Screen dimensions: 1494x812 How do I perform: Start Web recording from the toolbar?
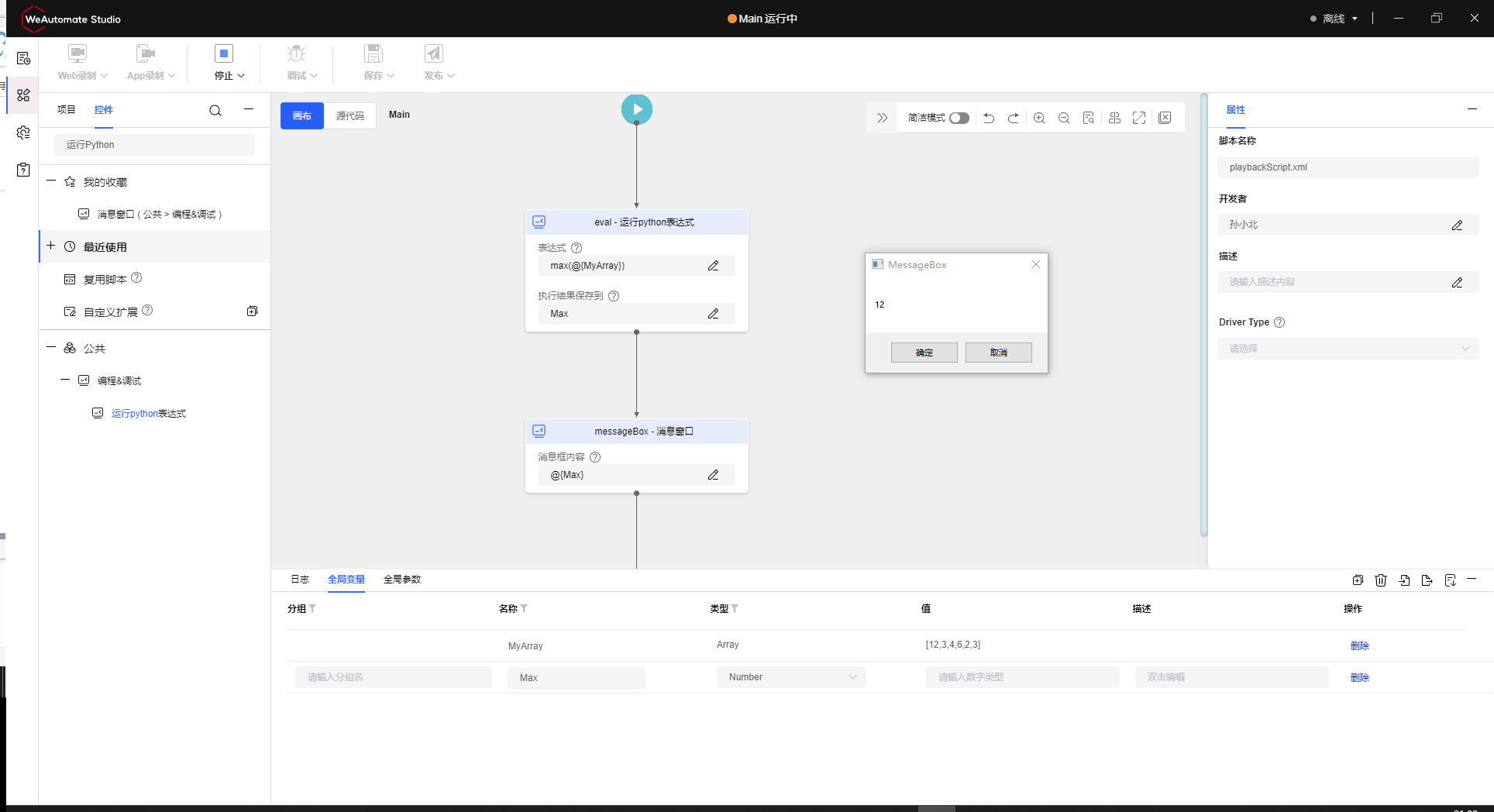[x=81, y=62]
